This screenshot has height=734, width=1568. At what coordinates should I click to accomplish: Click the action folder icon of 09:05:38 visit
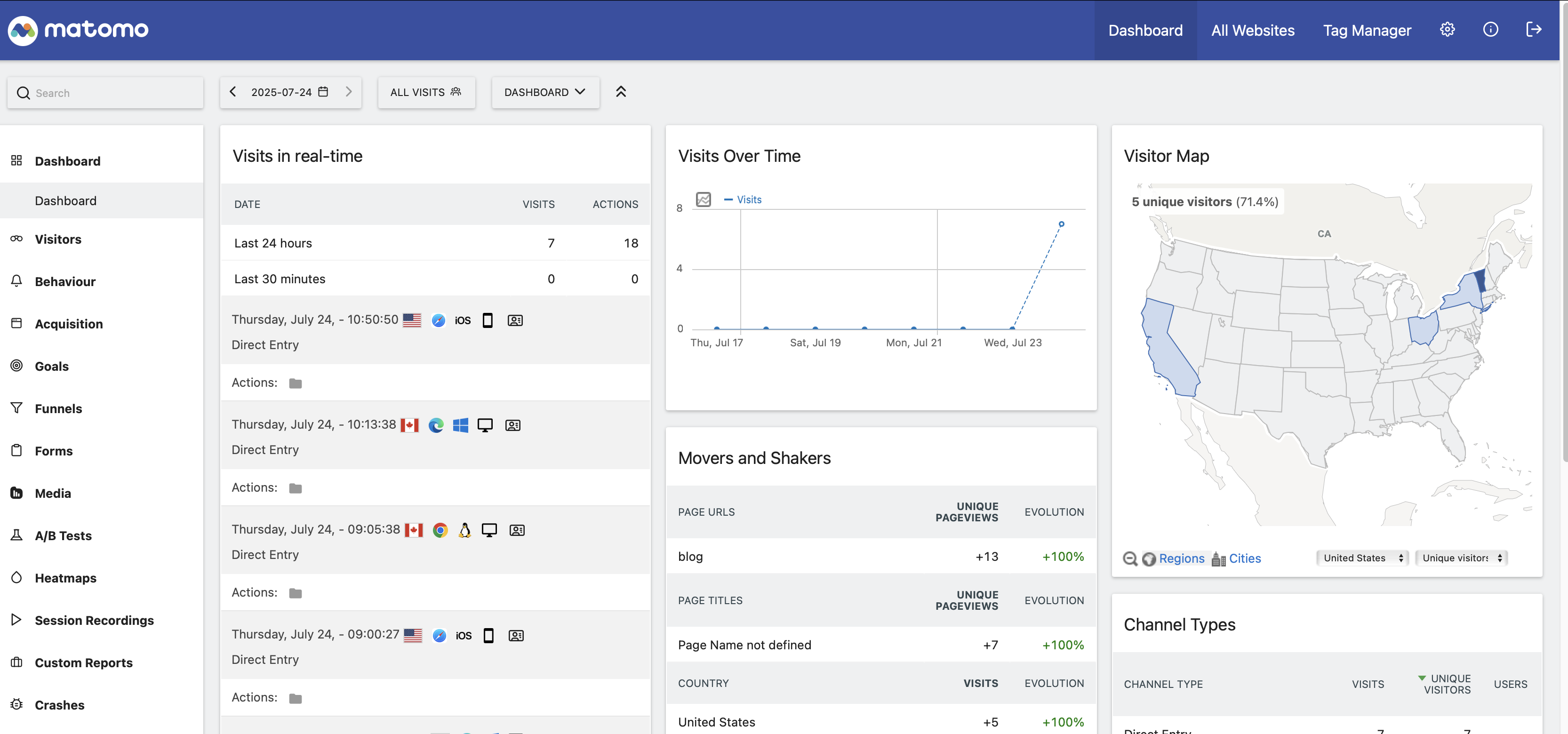[x=295, y=593]
